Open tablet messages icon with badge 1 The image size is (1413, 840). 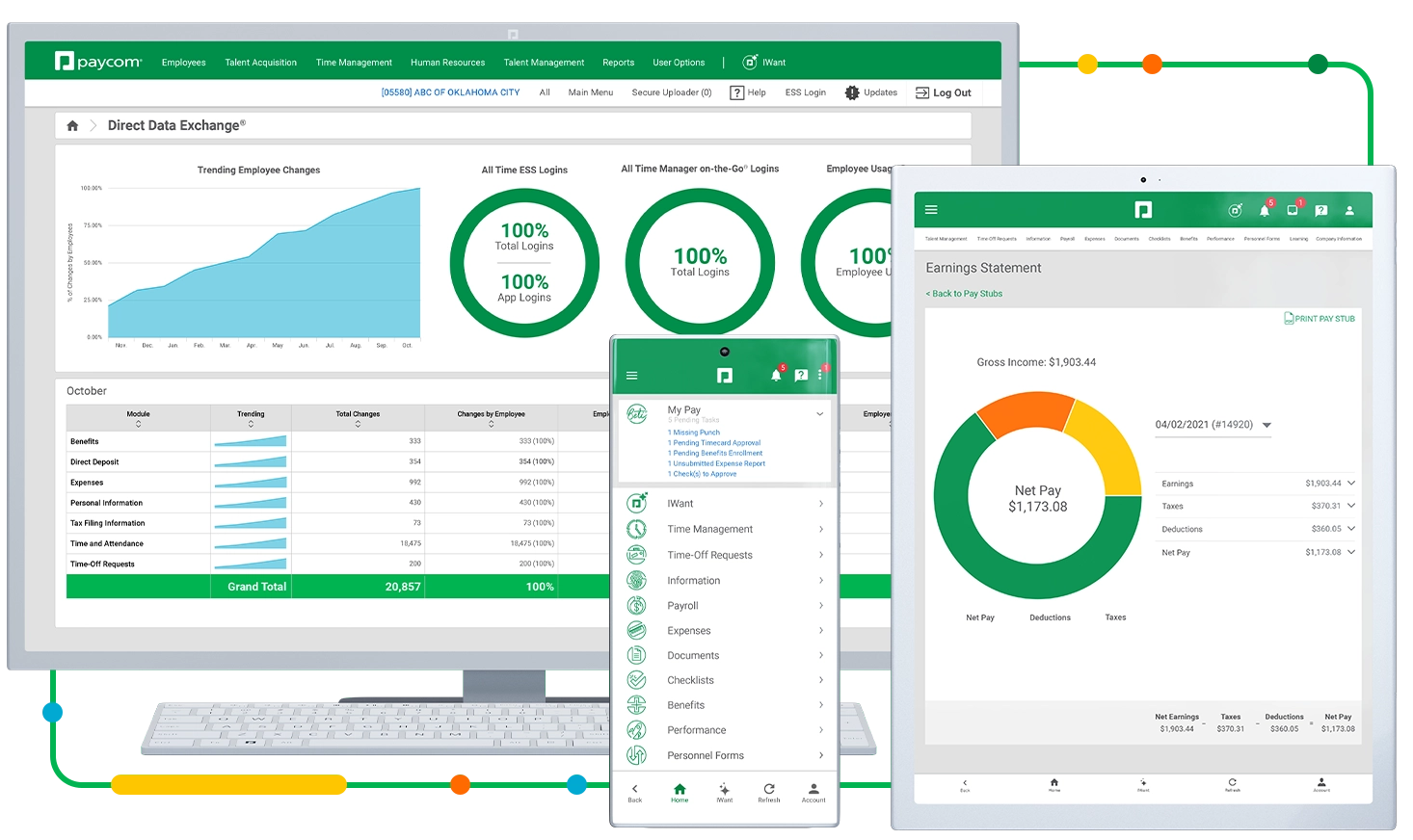[1293, 209]
